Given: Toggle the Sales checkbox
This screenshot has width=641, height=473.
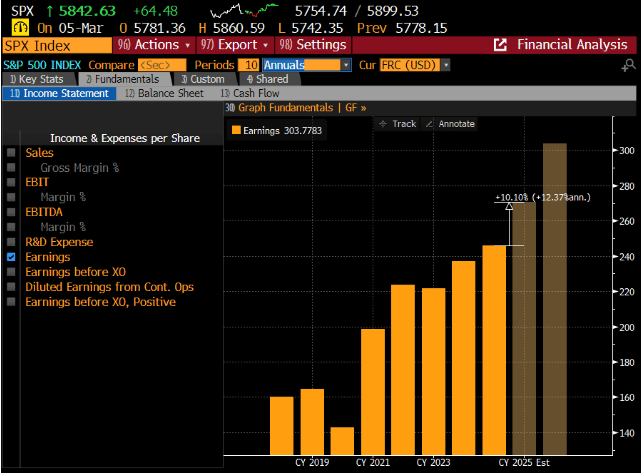Looking at the screenshot, I should 11,152.
